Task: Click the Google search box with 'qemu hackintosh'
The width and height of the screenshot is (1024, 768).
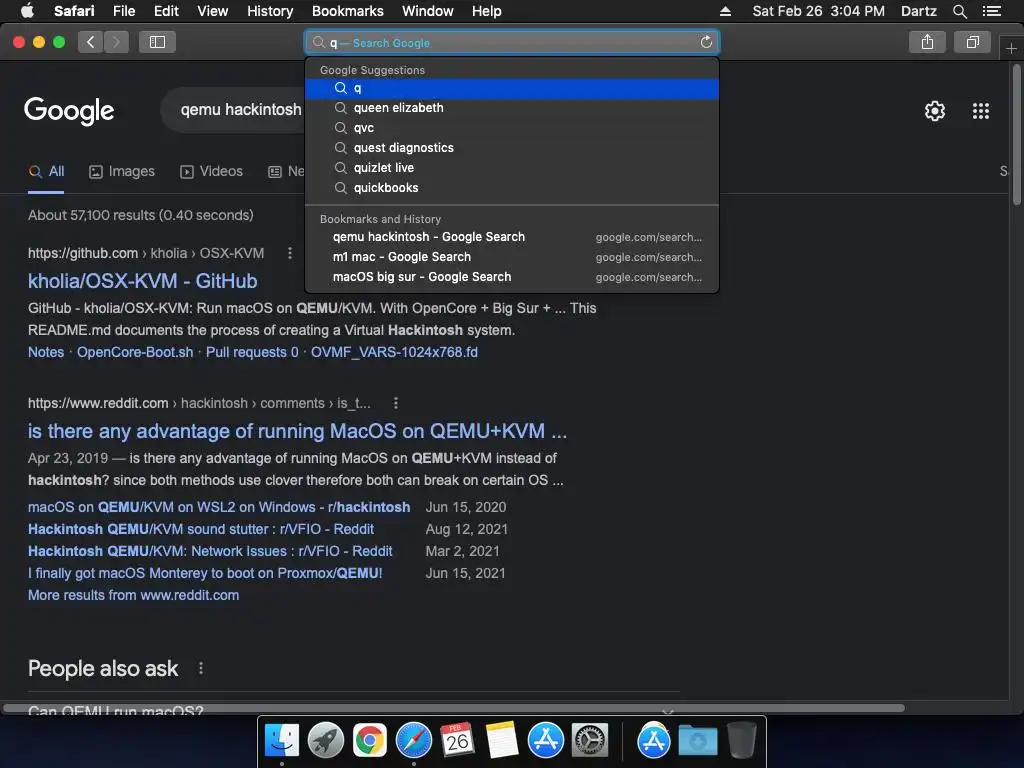Action: [235, 110]
